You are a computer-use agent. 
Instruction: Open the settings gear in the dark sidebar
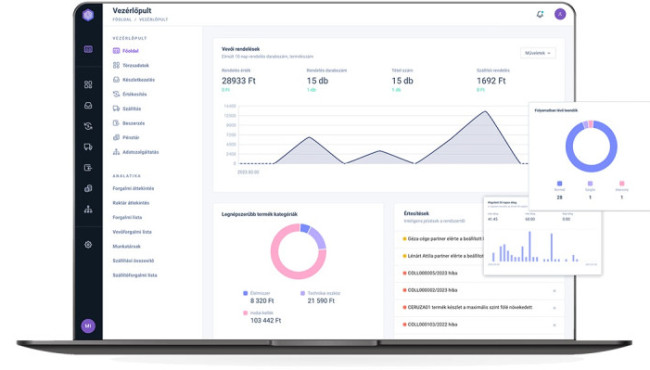click(88, 244)
